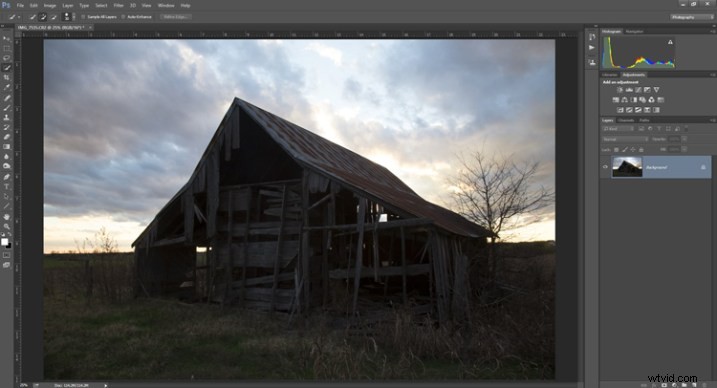Add a Brightness/Contrast adjustment
Viewport: 717px width, 388px height.
tap(620, 90)
